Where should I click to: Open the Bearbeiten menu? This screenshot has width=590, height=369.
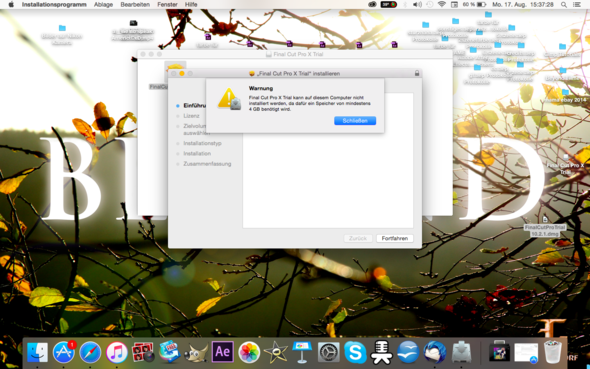click(x=135, y=5)
